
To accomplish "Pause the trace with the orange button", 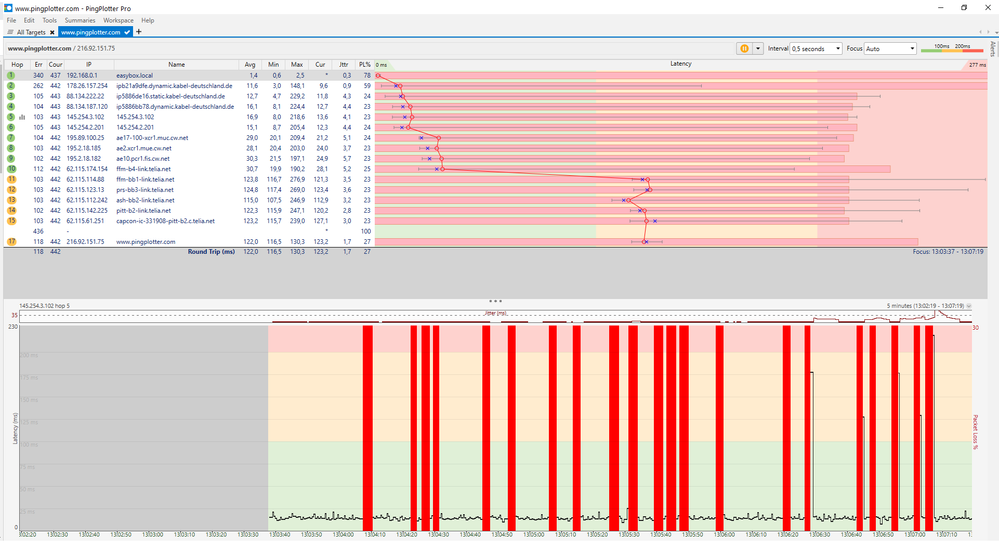I will (x=745, y=48).
